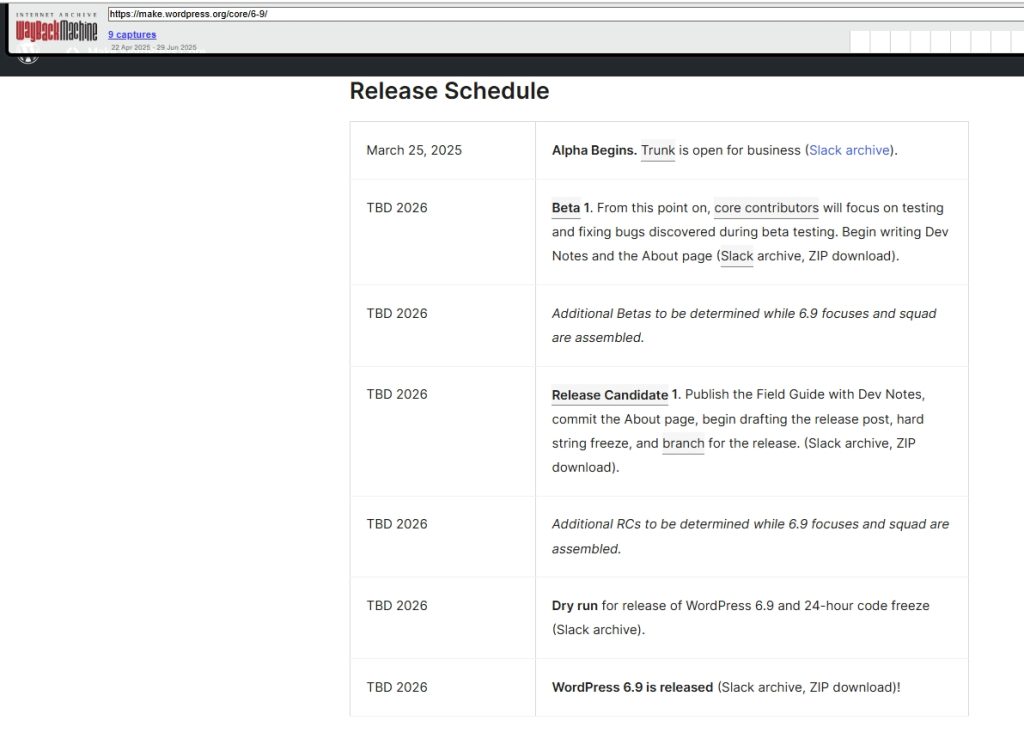Click the WordPress 6.9 is released text

click(x=632, y=687)
